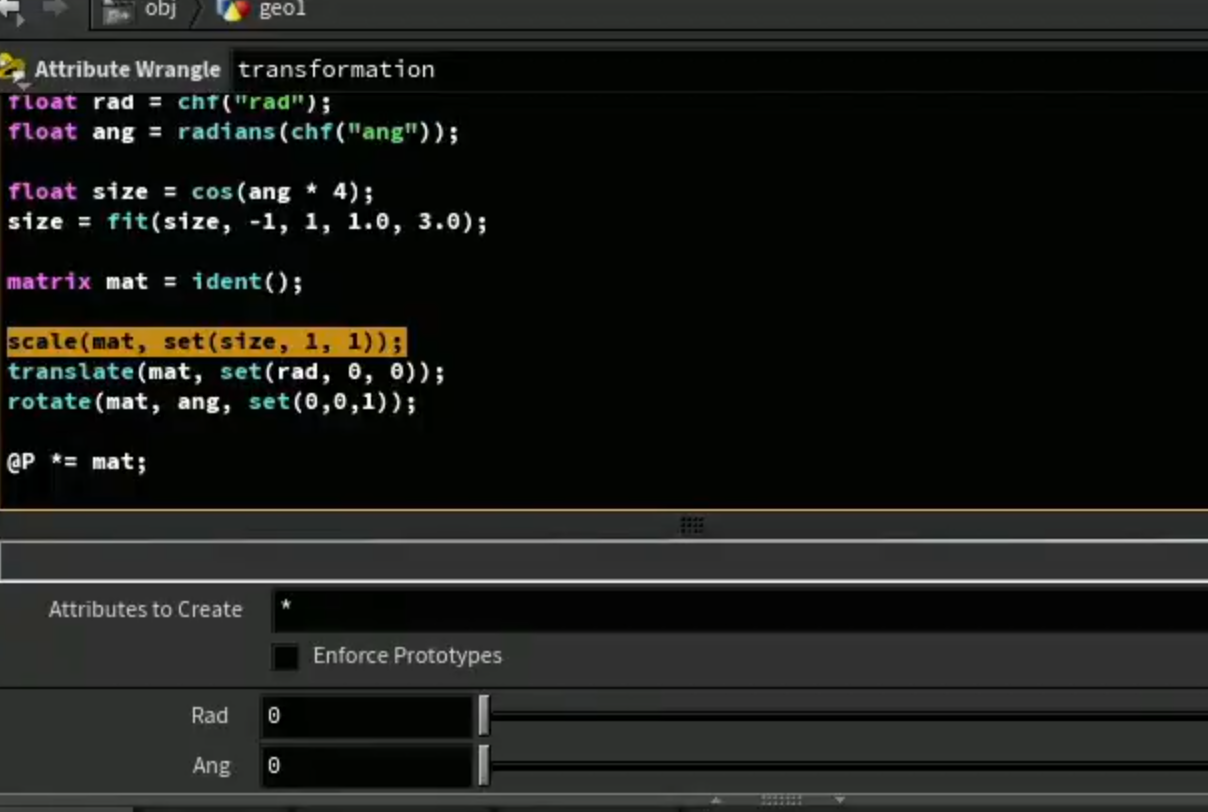The height and width of the screenshot is (812, 1208).
Task: Click the Rad value field
Action: [366, 716]
